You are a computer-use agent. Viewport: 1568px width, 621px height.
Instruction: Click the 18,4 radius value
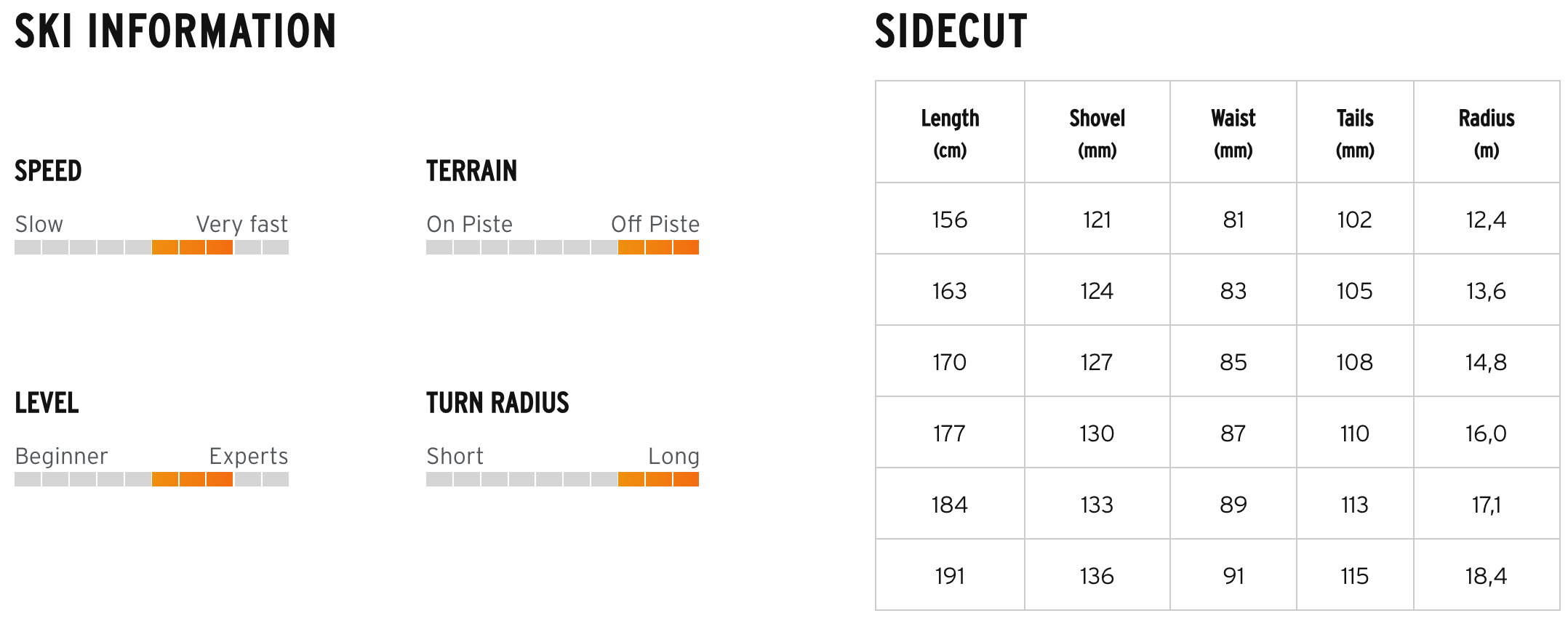click(x=1486, y=576)
